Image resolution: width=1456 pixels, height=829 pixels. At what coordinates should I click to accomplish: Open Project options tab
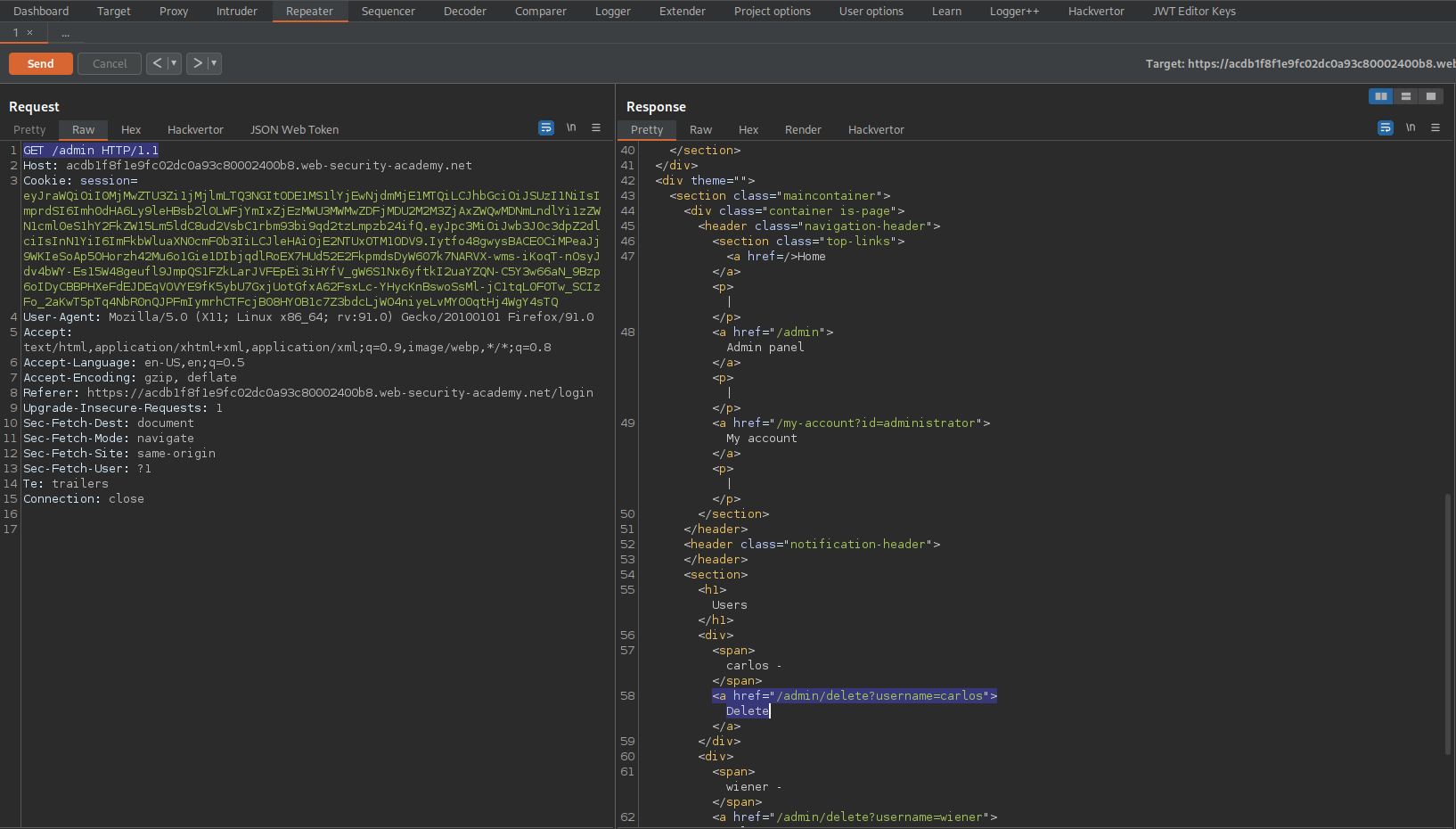tap(773, 12)
